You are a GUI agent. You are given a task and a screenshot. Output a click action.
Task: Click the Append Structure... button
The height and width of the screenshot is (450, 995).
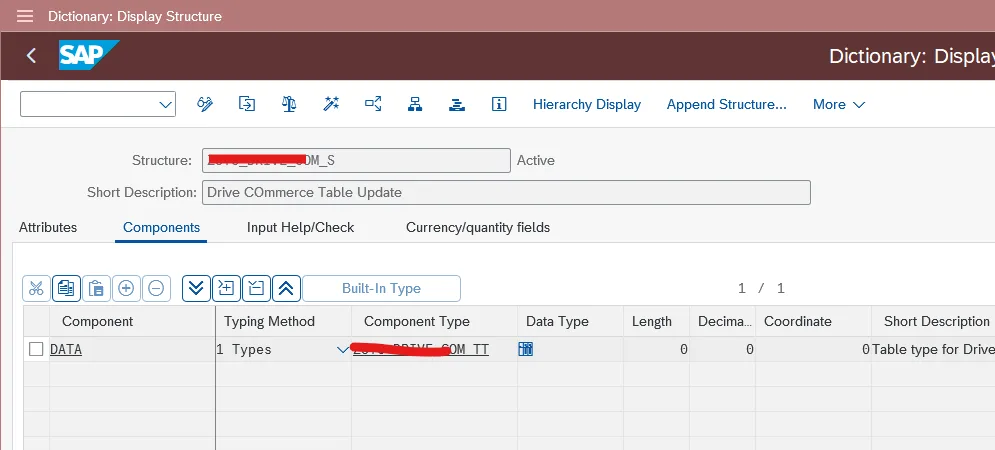click(x=726, y=104)
